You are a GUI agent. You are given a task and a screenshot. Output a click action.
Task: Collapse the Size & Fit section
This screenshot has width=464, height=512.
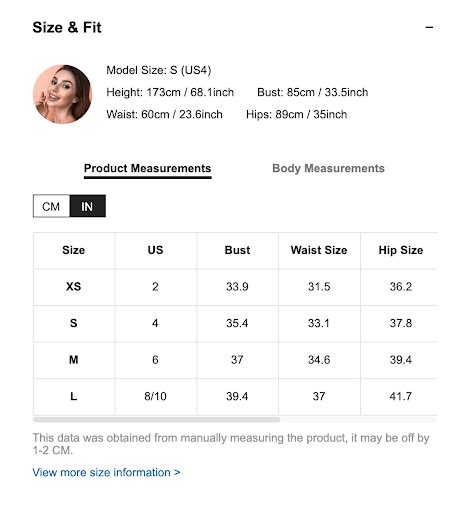[429, 27]
